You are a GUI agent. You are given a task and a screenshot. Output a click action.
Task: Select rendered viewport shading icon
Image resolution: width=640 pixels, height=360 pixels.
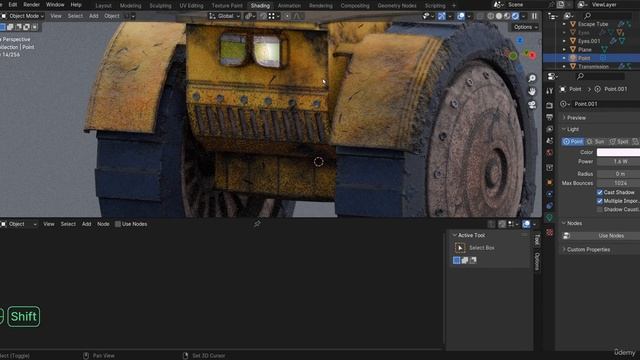(515, 16)
